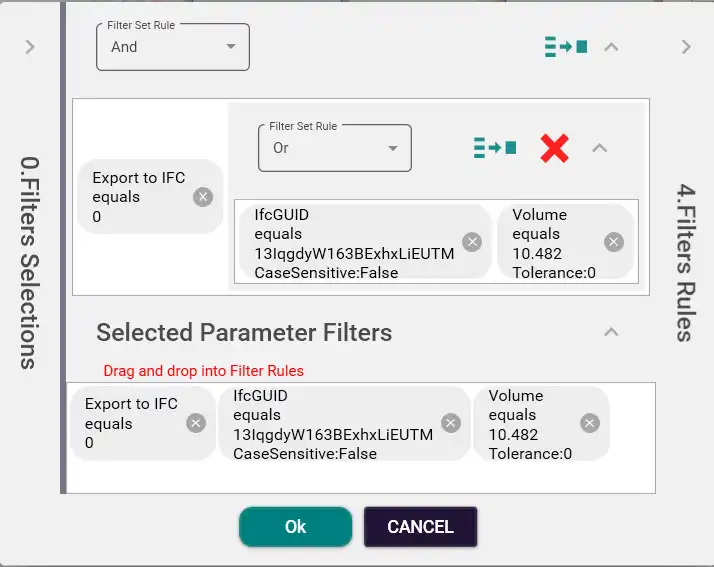
Task: Open the nested Filter Set Rule dropdown showing Or
Action: pyautogui.click(x=335, y=148)
